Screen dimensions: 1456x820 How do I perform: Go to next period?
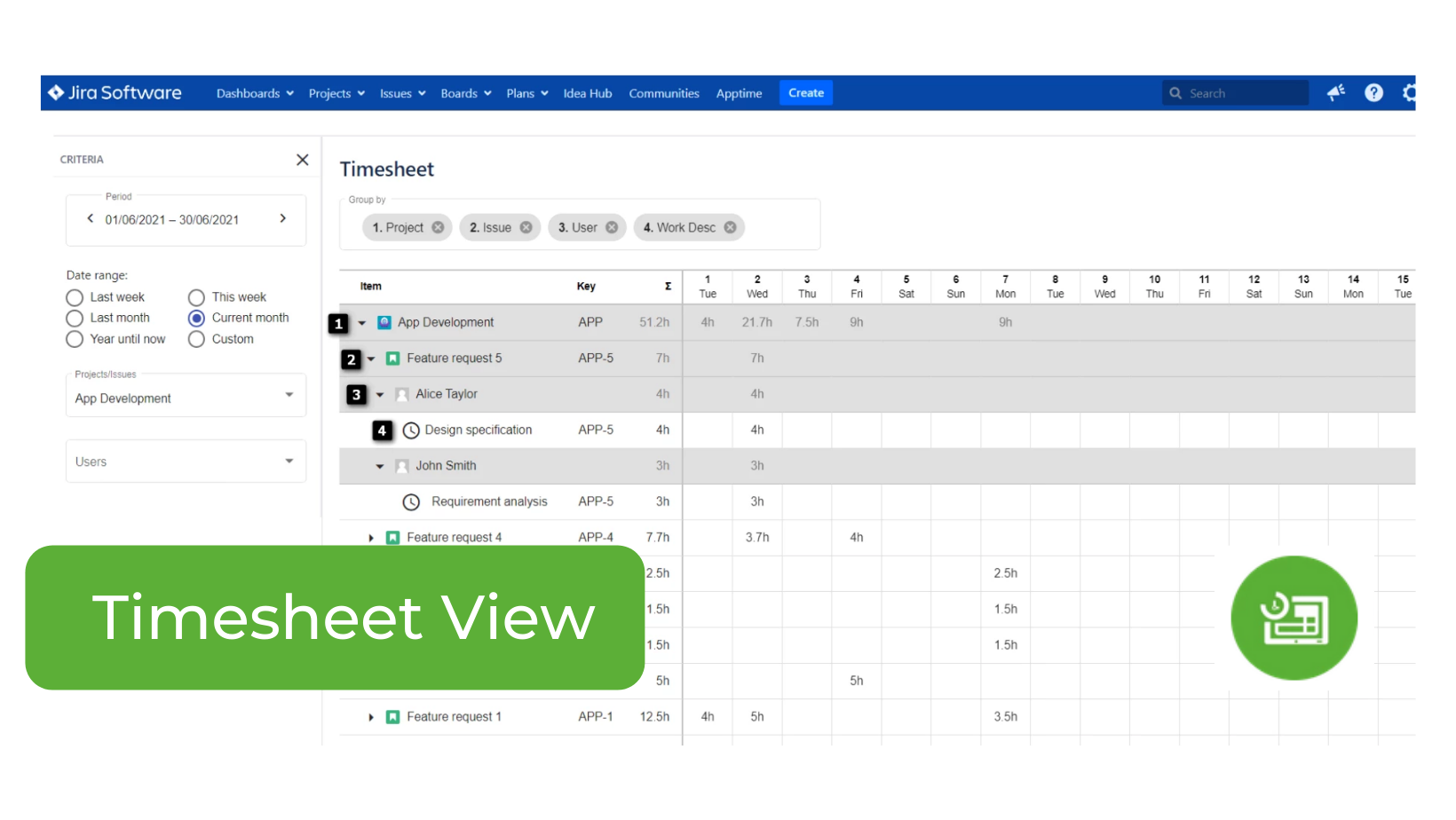point(283,218)
